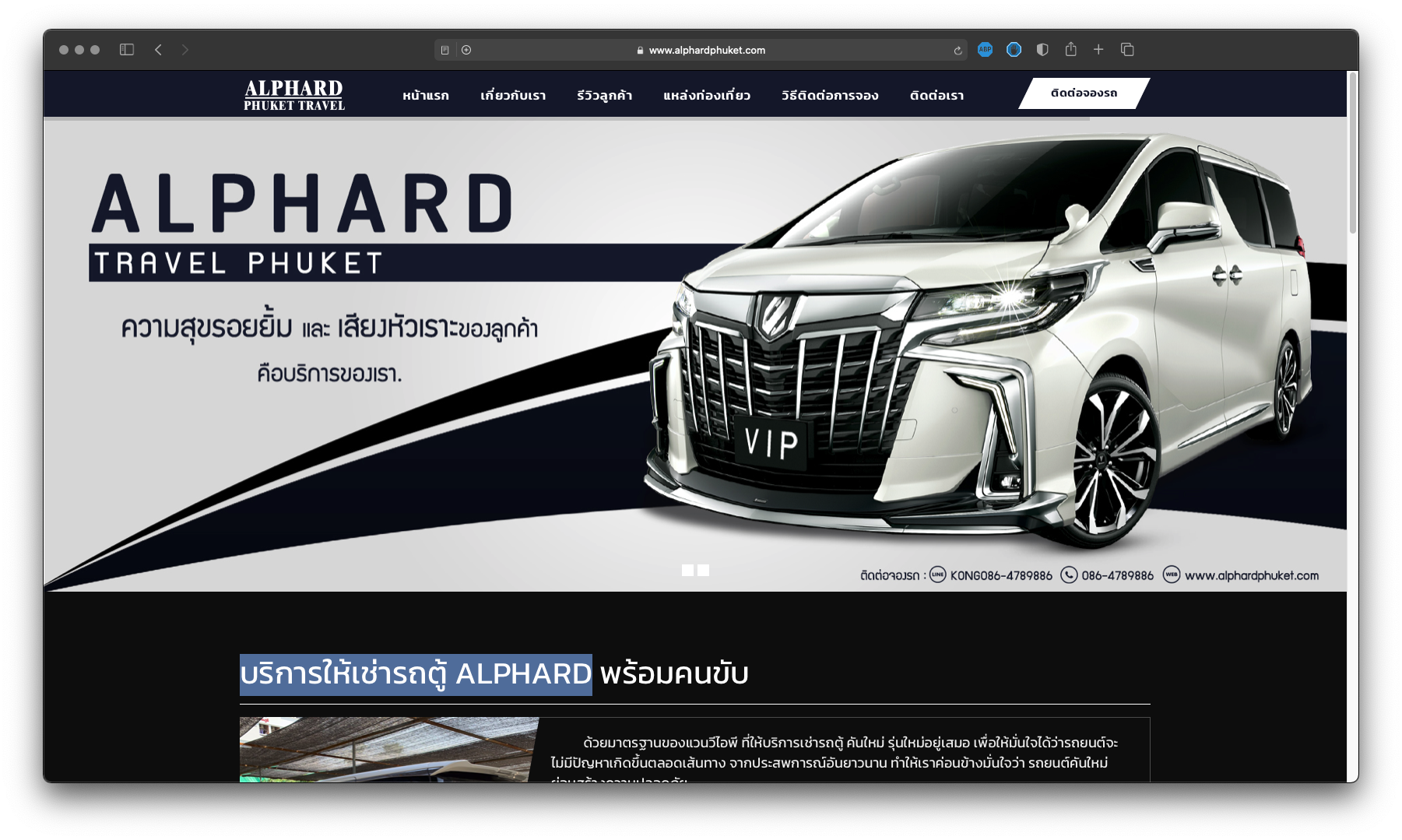Select the second carousel slide indicator
Screen dimensions: 1402x840
pyautogui.click(x=704, y=571)
